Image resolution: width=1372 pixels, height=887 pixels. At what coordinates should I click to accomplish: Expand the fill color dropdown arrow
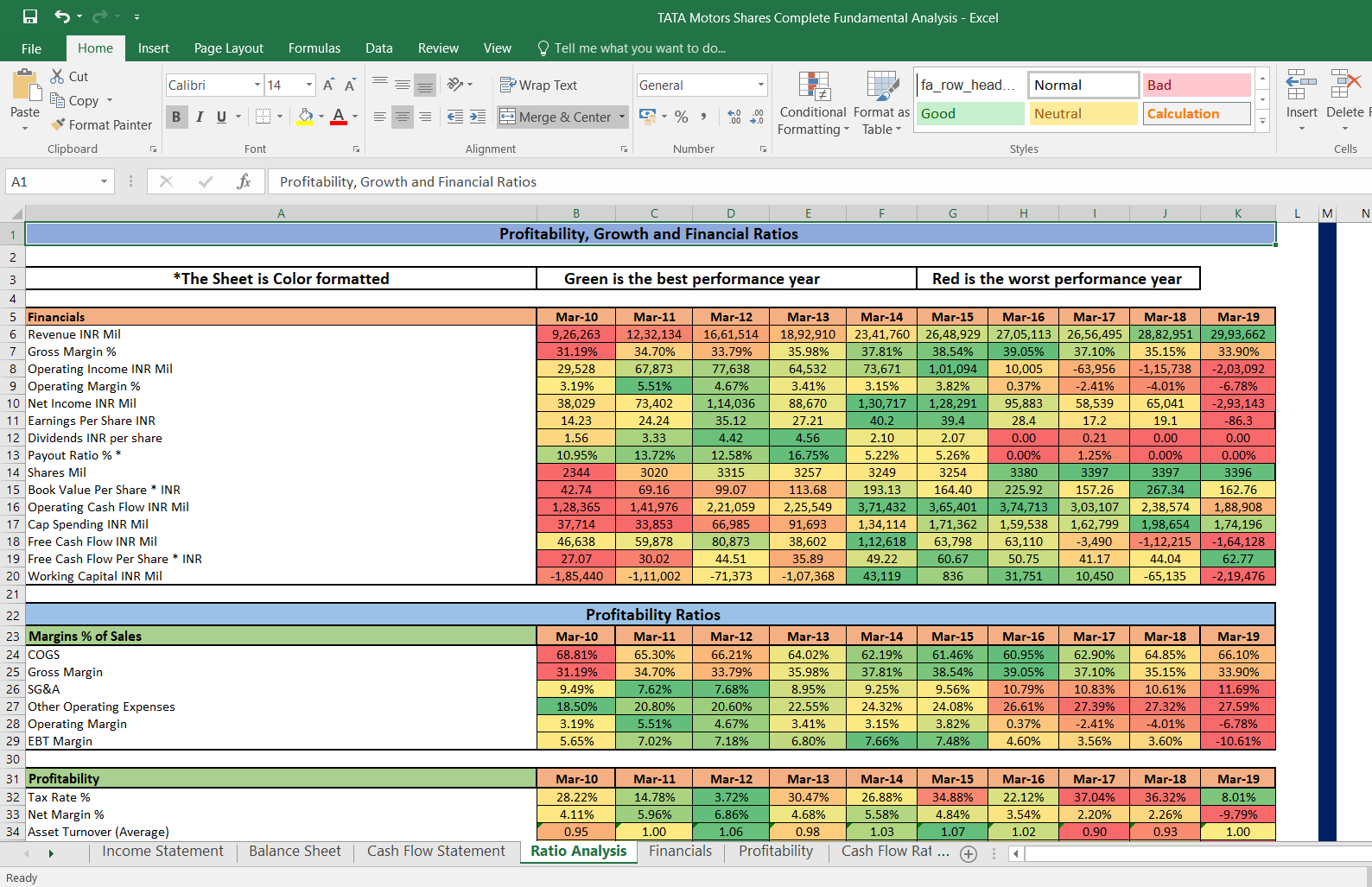(321, 117)
